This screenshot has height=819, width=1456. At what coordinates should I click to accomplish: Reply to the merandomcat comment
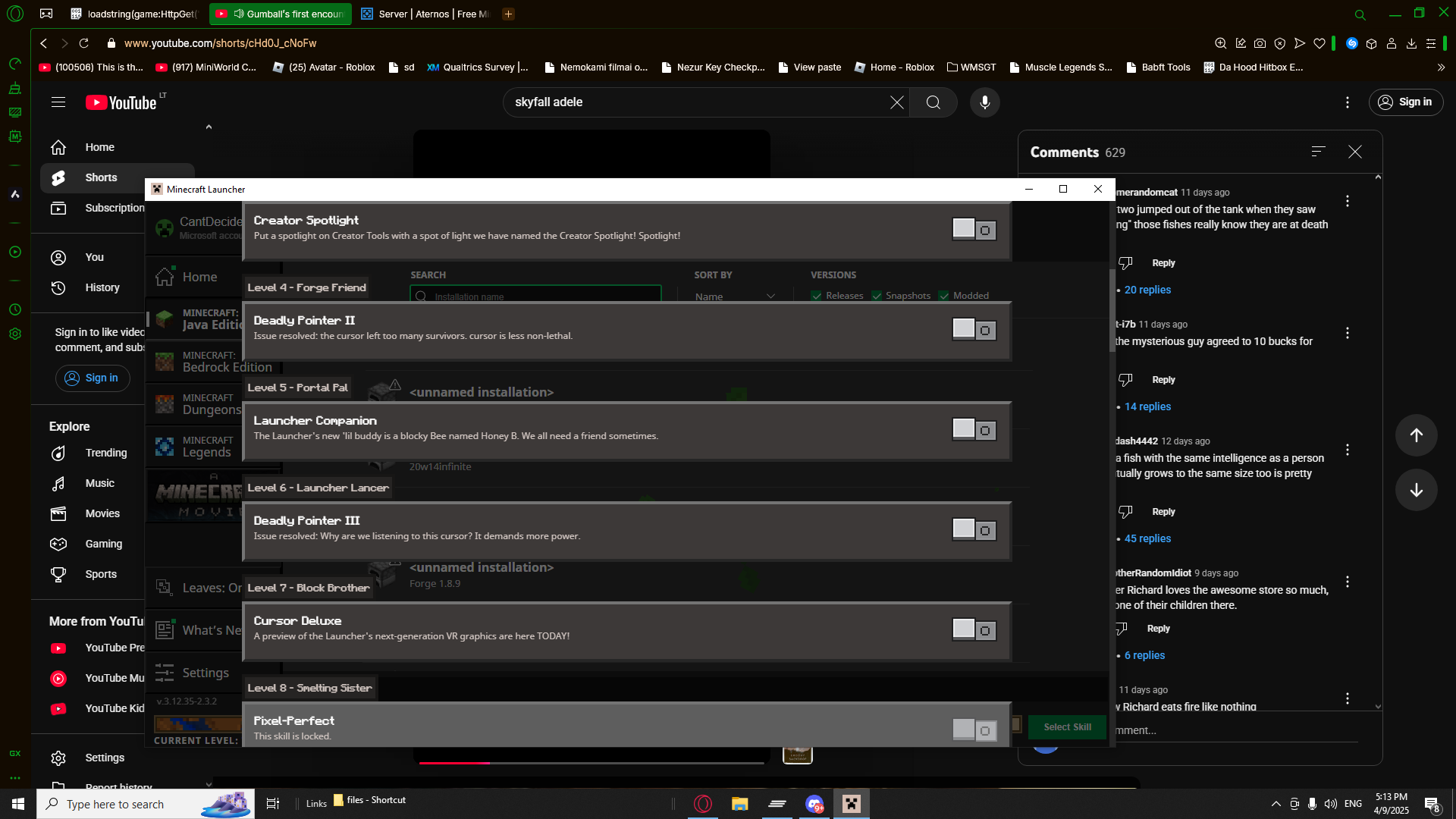coord(1163,263)
